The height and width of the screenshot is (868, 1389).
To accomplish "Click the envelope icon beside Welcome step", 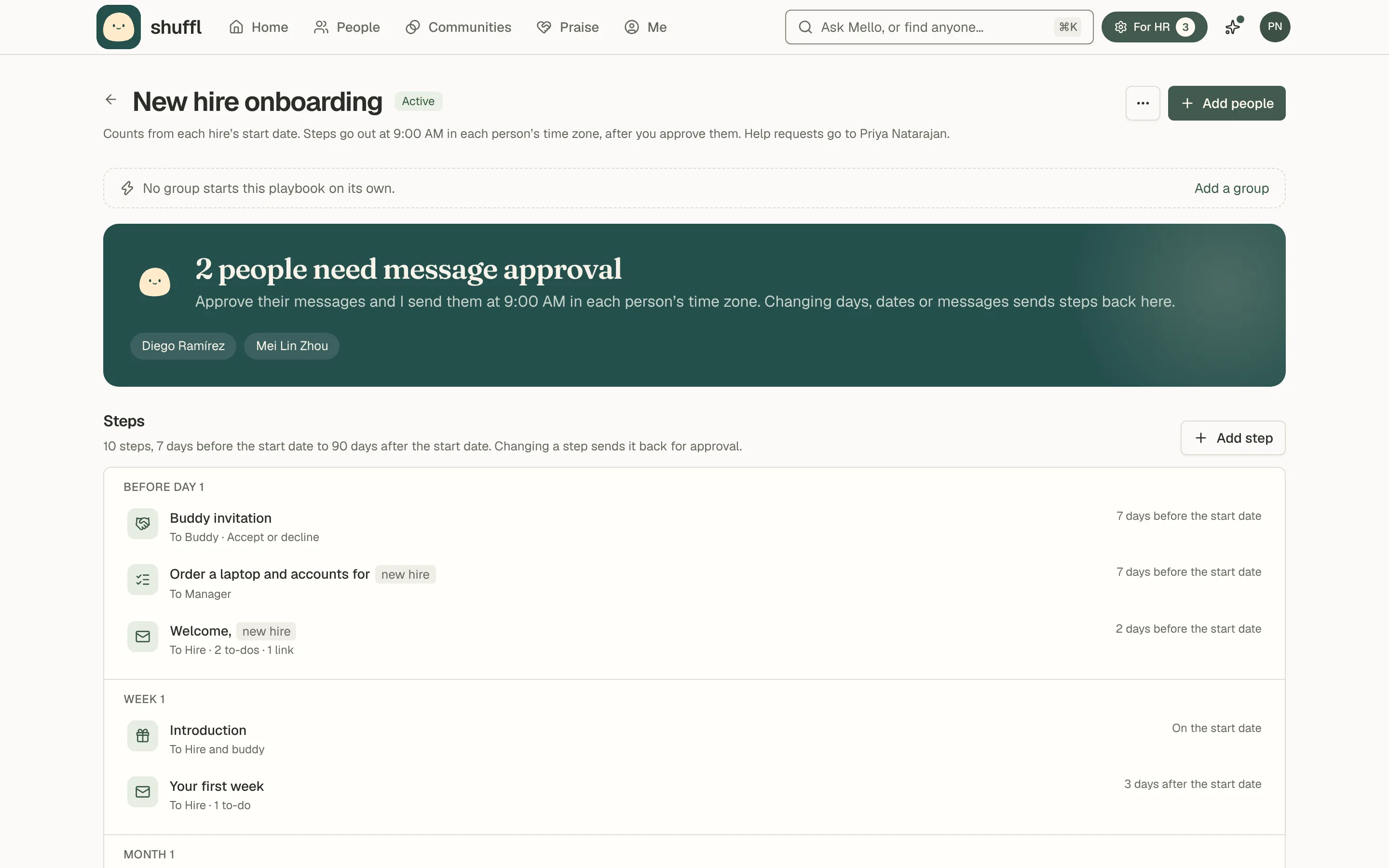I will (x=143, y=637).
